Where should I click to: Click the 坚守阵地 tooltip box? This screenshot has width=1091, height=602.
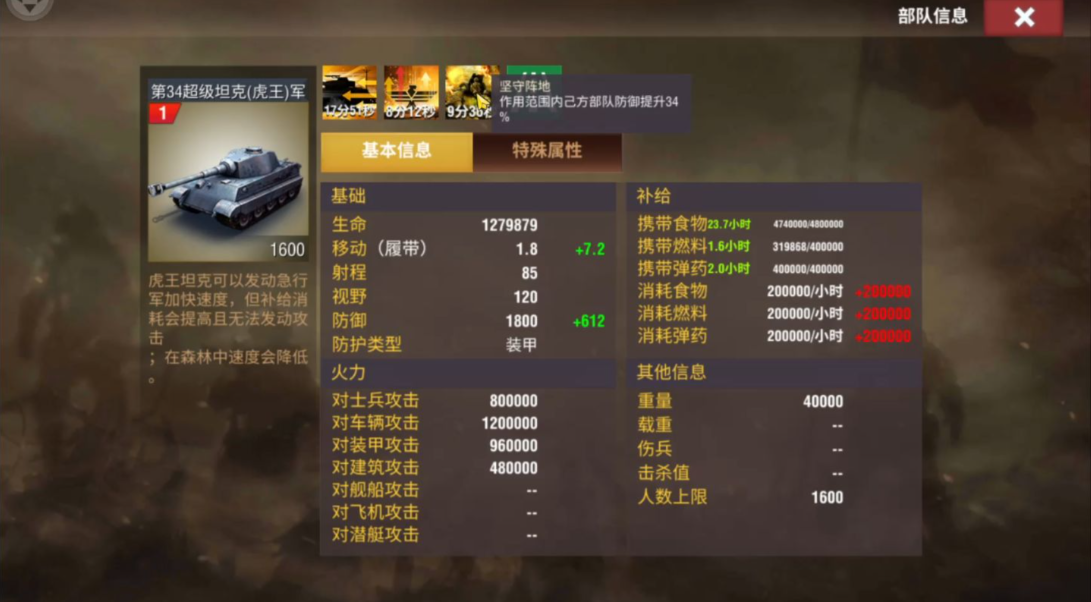pos(591,103)
